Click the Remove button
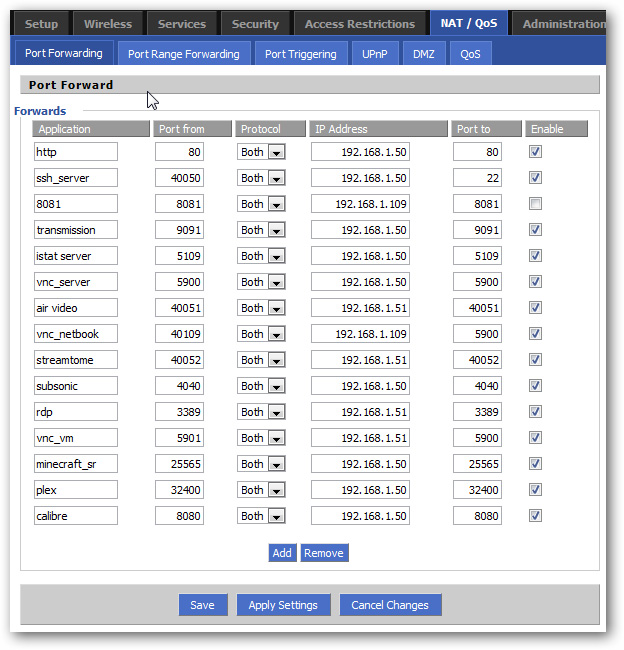 [x=324, y=553]
